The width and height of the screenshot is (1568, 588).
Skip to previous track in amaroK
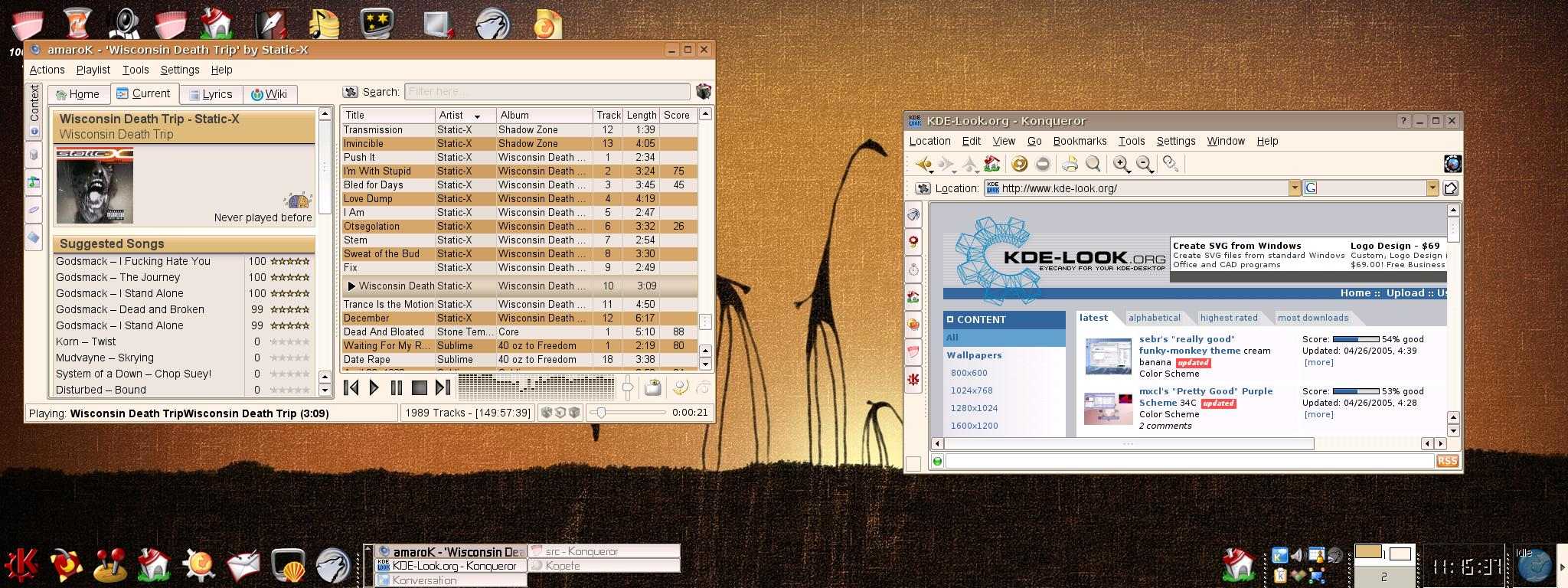(x=351, y=387)
